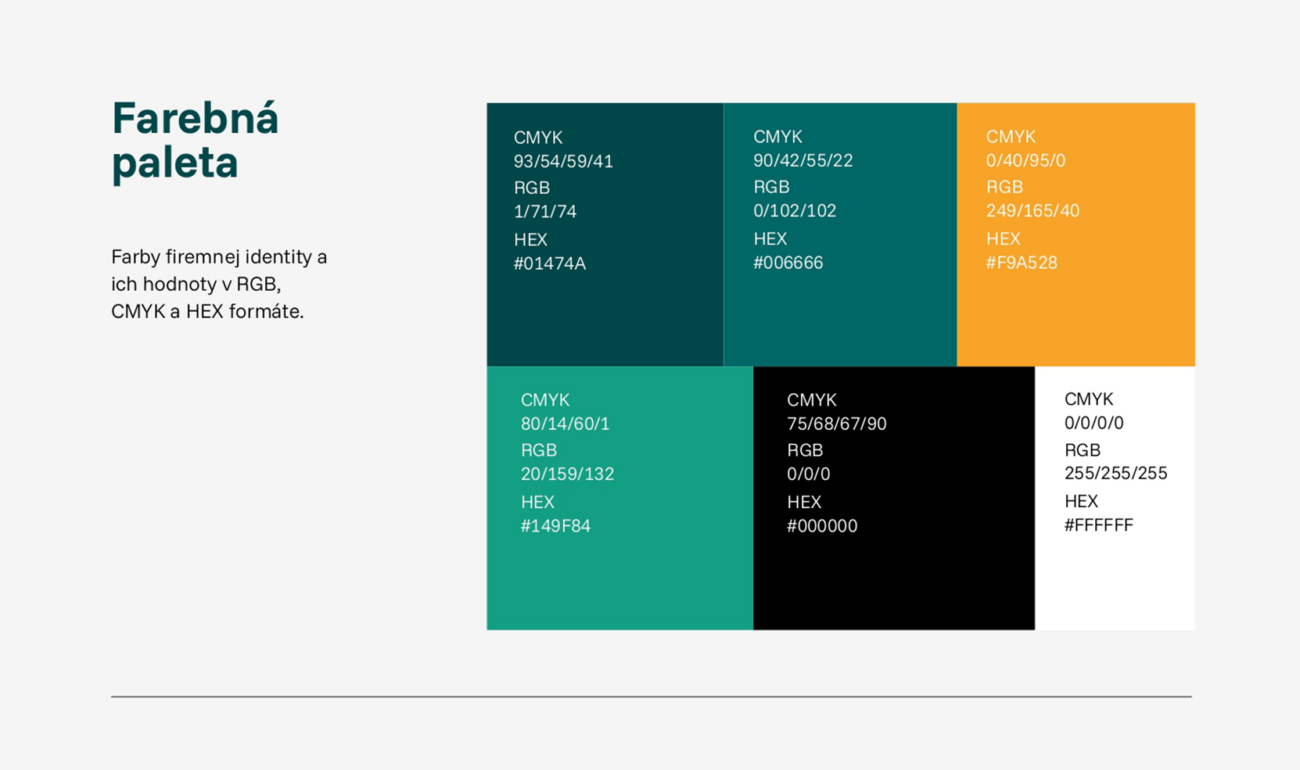The width and height of the screenshot is (1300, 770).
Task: Pick the orange swatch #F9A528
Action: tap(1076, 234)
